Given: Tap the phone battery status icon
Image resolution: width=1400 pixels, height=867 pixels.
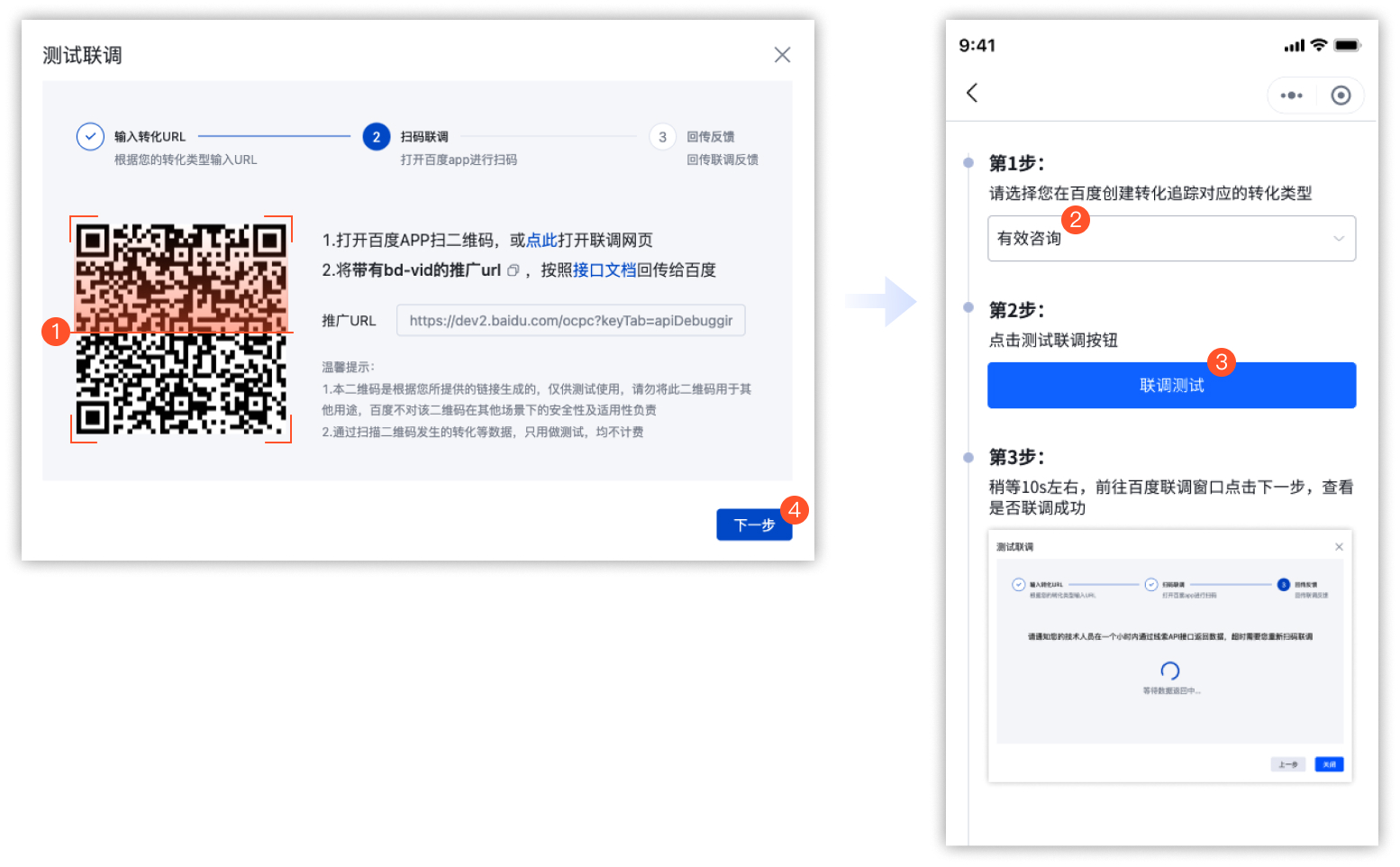Looking at the screenshot, I should coord(1348,45).
